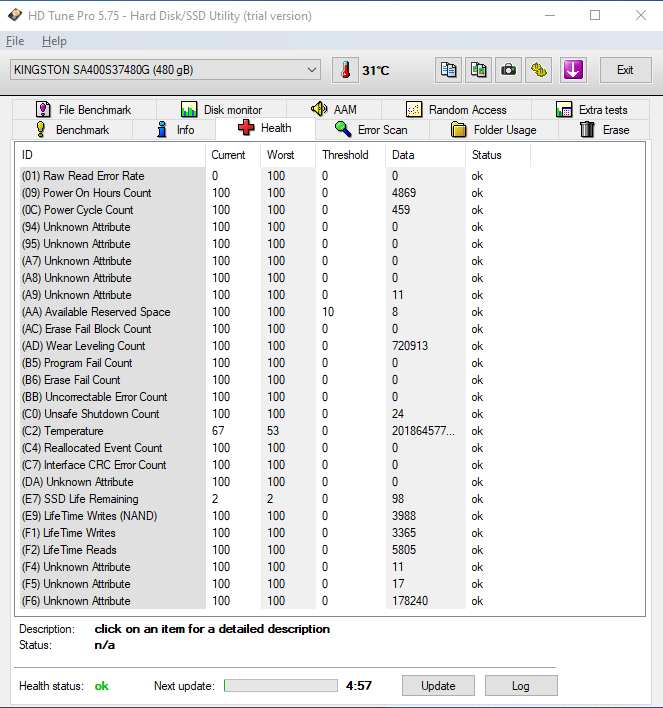Viewport: 663px width, 708px height.
Task: Save screenshot using camera icon
Action: (509, 70)
